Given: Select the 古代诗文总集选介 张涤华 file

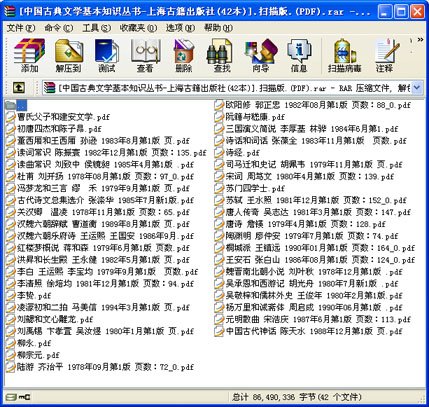Looking at the screenshot, I should [100, 201].
